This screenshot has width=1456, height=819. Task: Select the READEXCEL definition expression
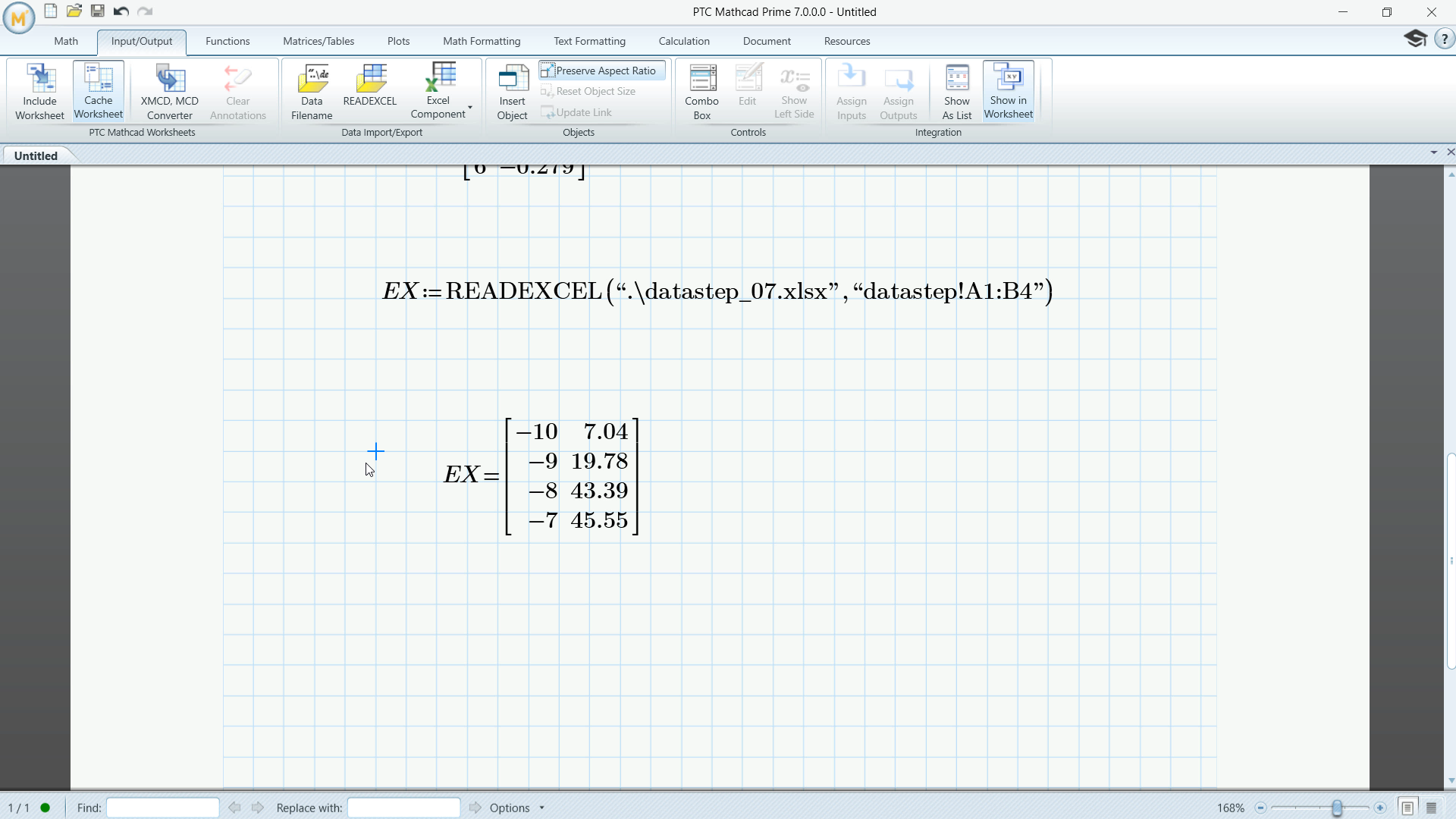tap(717, 291)
